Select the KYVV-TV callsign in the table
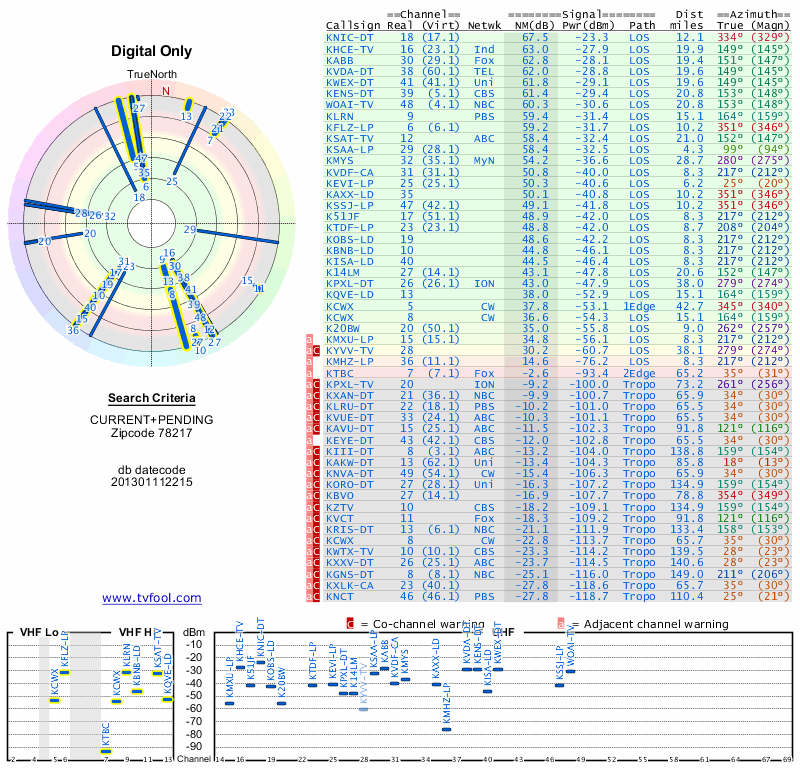This screenshot has height=768, width=800. [x=349, y=351]
